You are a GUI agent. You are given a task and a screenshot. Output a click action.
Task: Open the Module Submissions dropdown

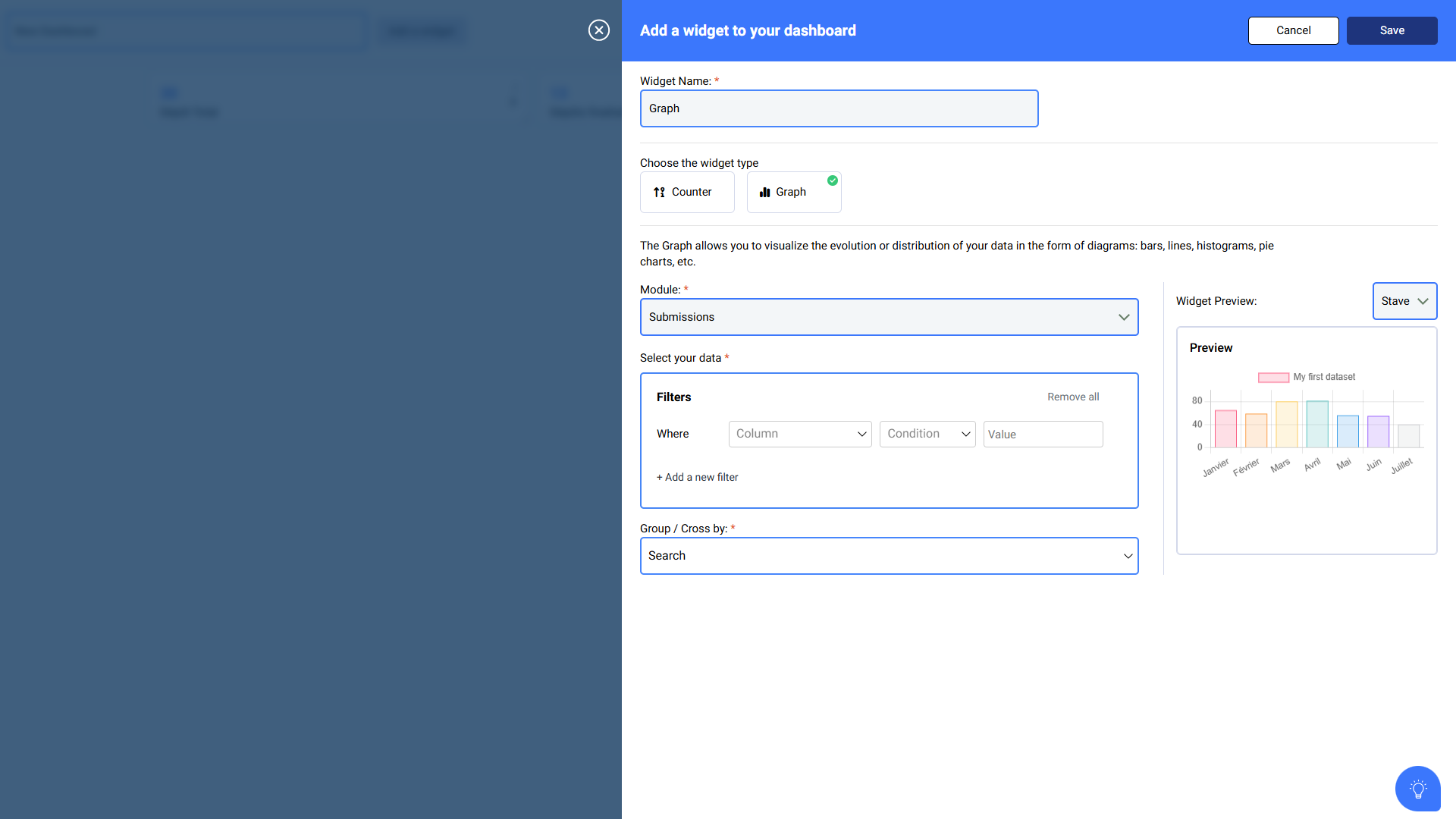coord(889,317)
